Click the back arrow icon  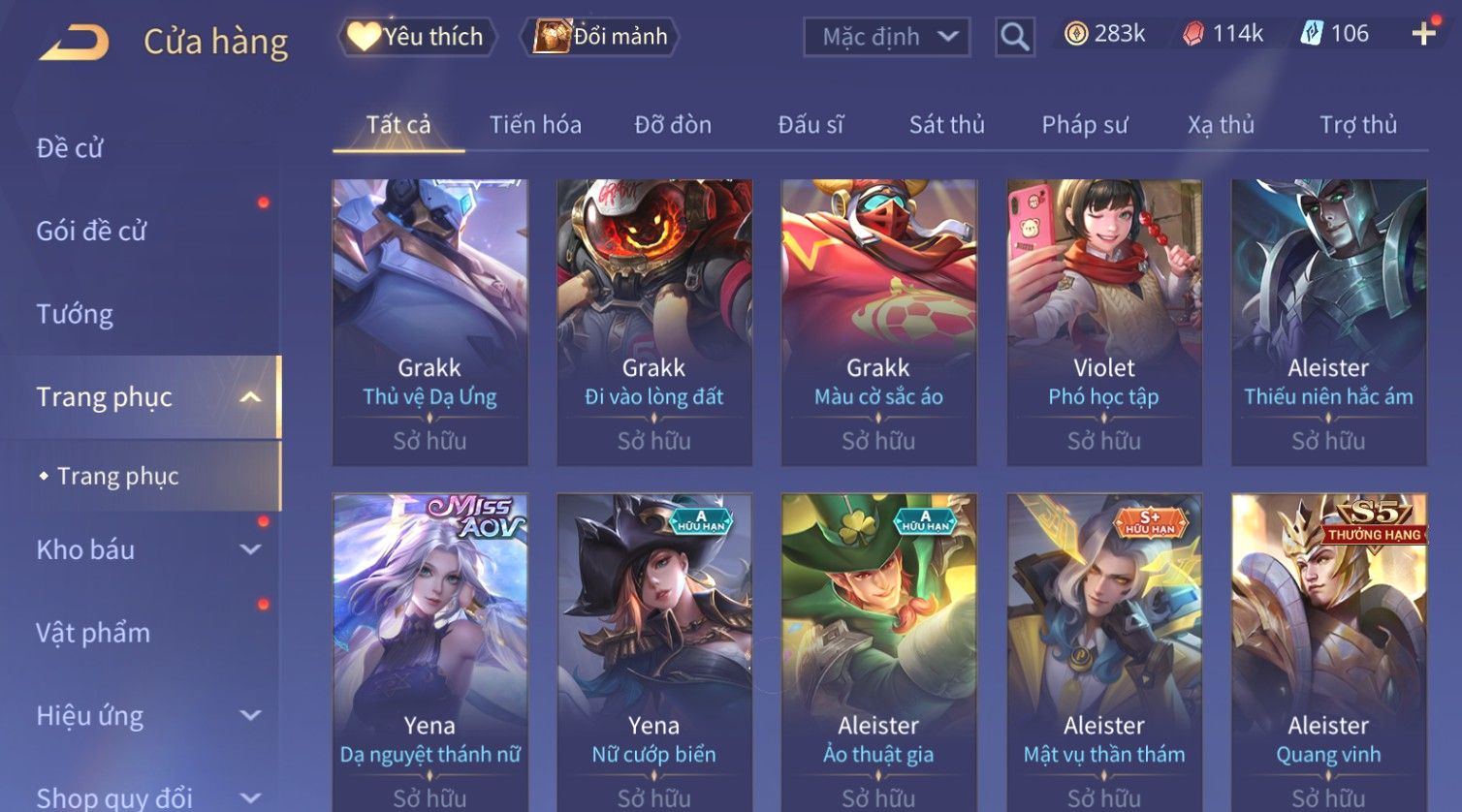(x=74, y=43)
